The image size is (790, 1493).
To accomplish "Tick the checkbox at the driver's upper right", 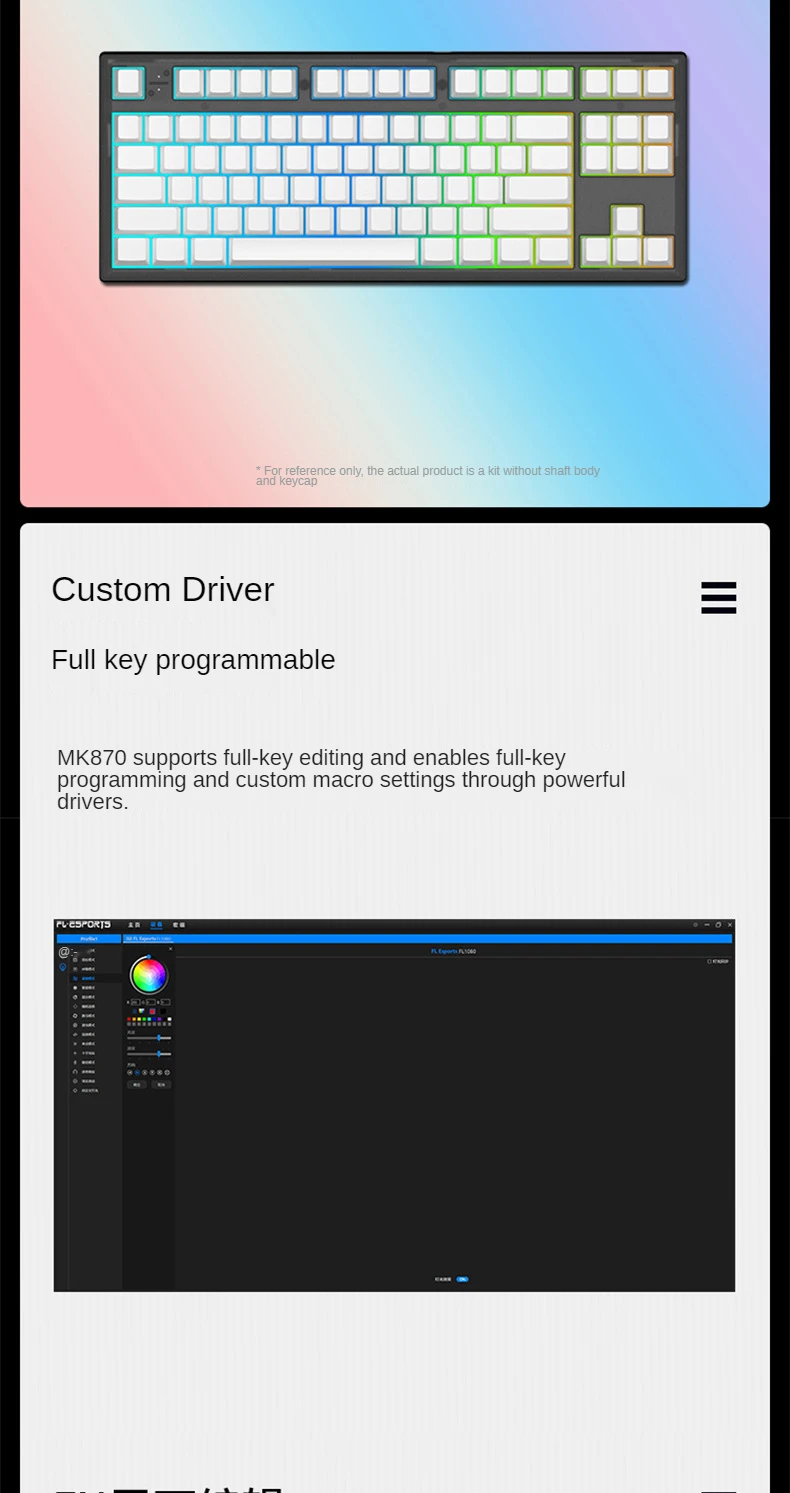I will pyautogui.click(x=709, y=961).
